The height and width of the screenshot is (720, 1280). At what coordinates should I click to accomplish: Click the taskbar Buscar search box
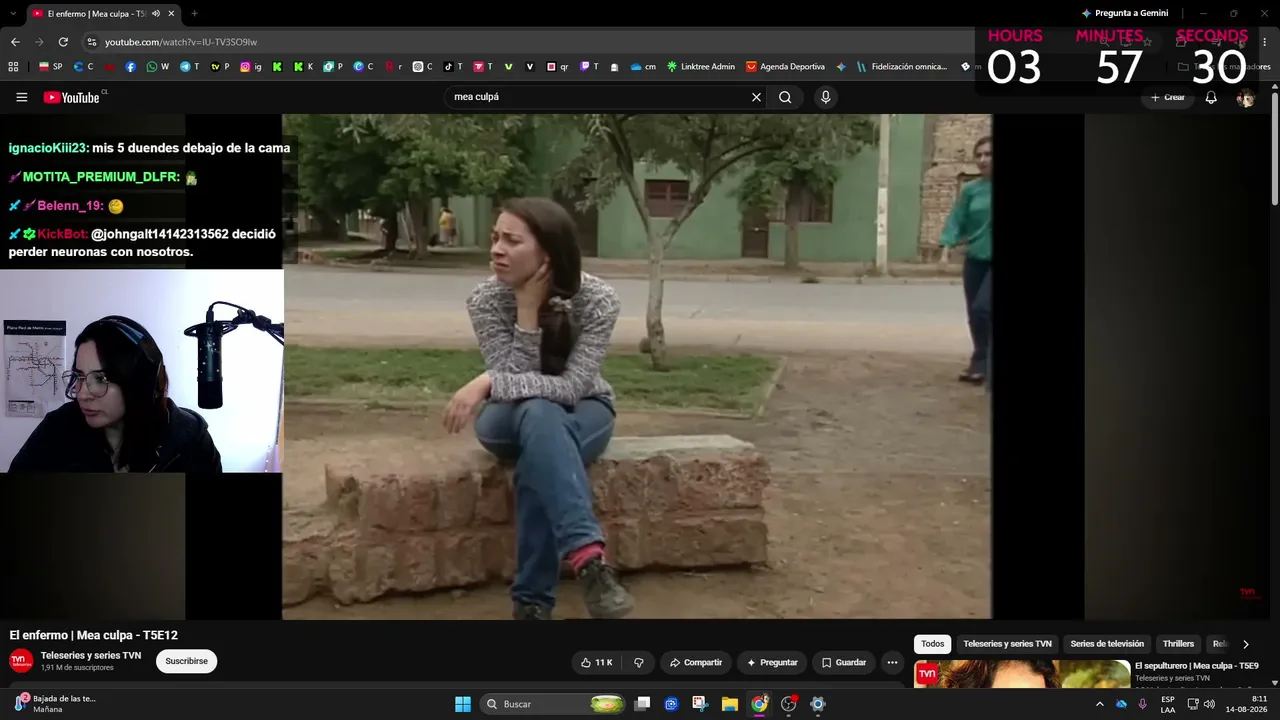tap(554, 704)
